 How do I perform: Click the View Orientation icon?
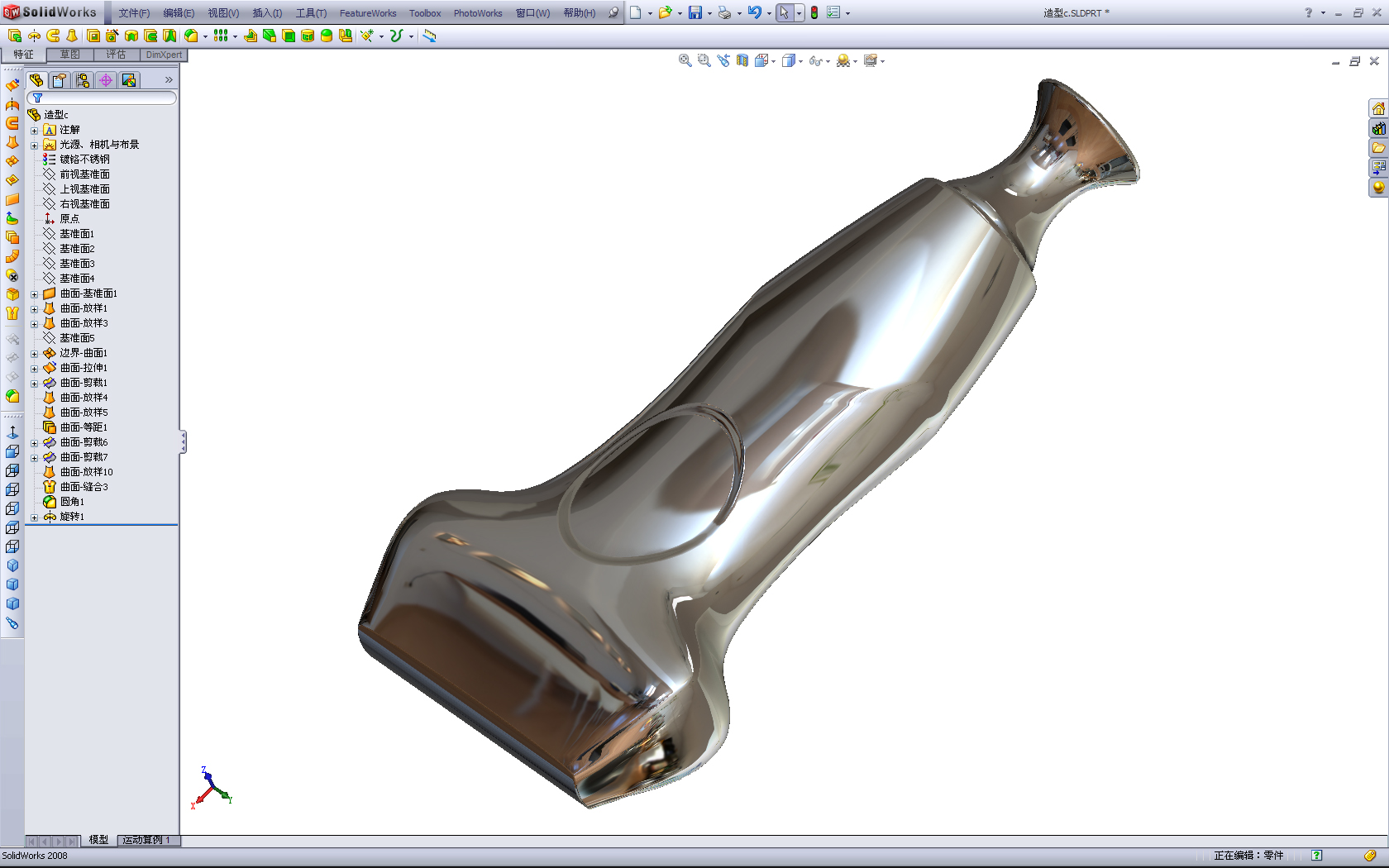click(762, 60)
